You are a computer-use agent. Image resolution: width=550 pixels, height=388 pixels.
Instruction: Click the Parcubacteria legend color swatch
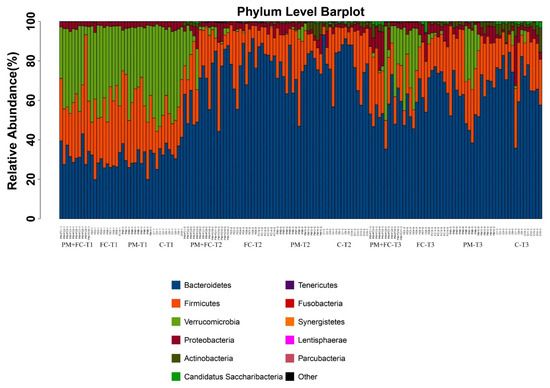(x=290, y=358)
